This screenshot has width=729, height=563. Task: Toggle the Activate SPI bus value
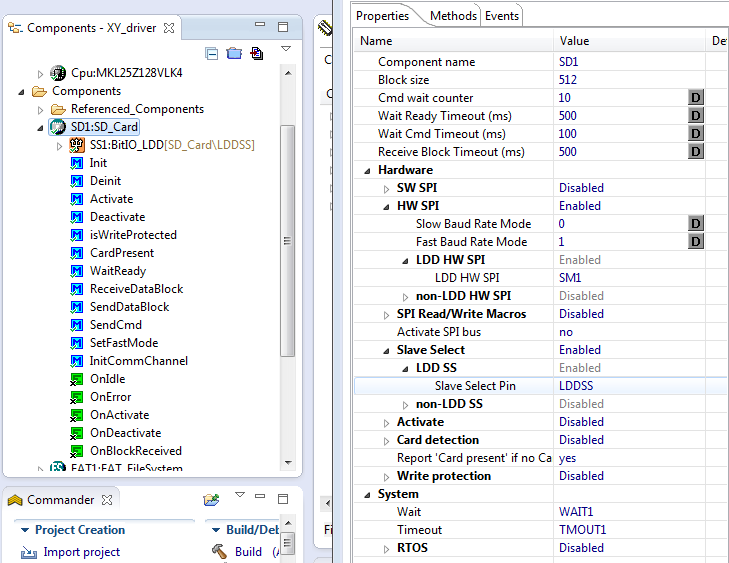[x=629, y=332]
